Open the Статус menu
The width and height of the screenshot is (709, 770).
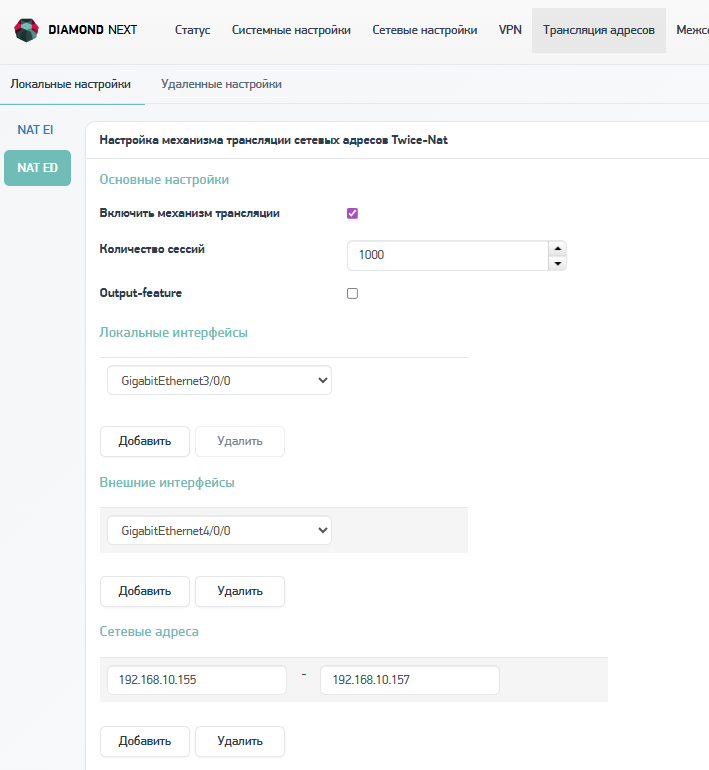192,30
